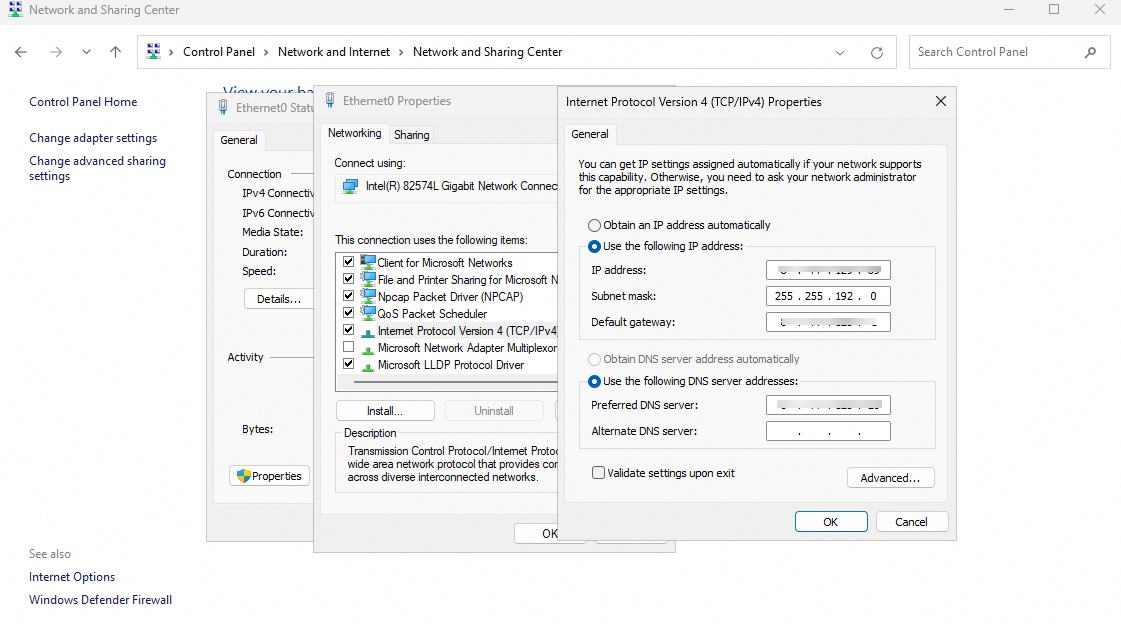
Task: Open the recent locations chevron
Action: 87,52
